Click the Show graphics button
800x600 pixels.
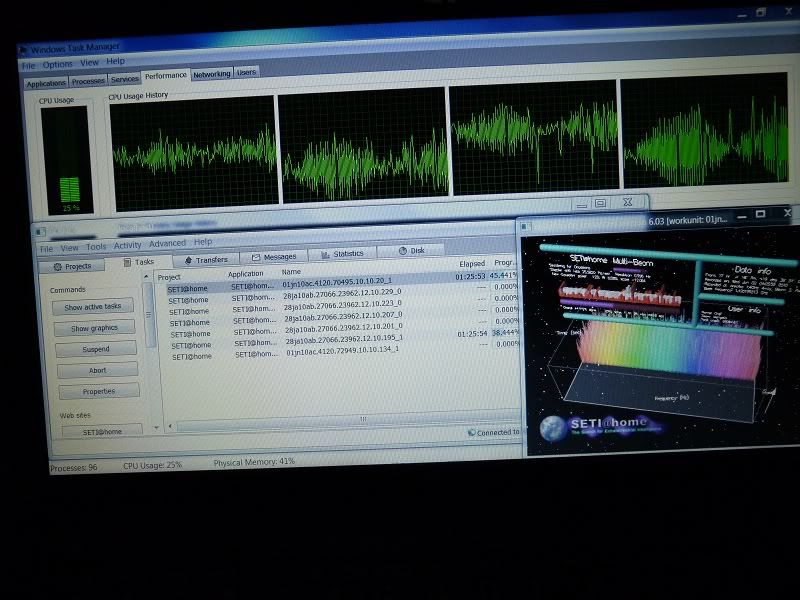[x=95, y=328]
